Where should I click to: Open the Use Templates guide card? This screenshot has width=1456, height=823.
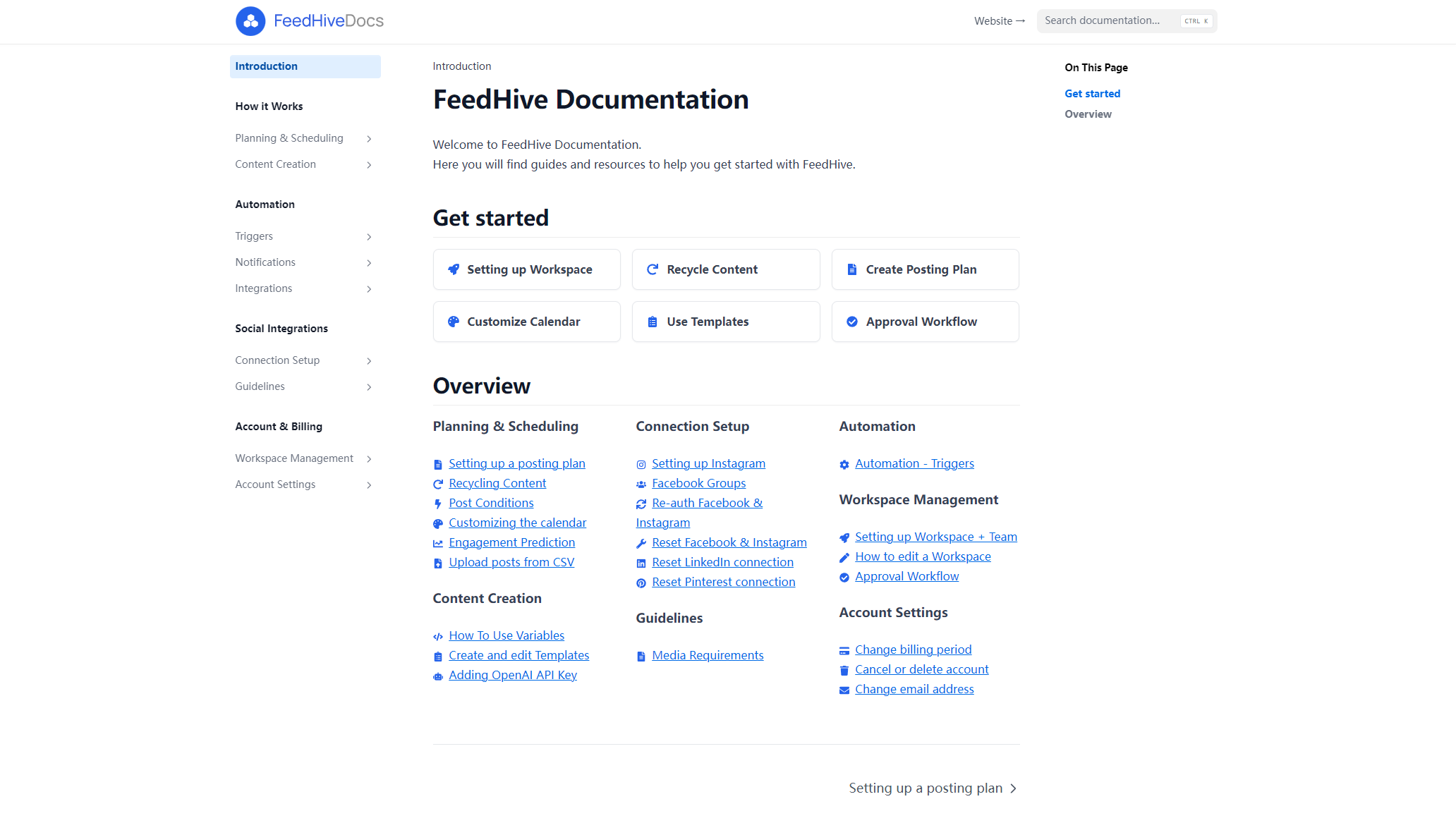click(x=725, y=322)
